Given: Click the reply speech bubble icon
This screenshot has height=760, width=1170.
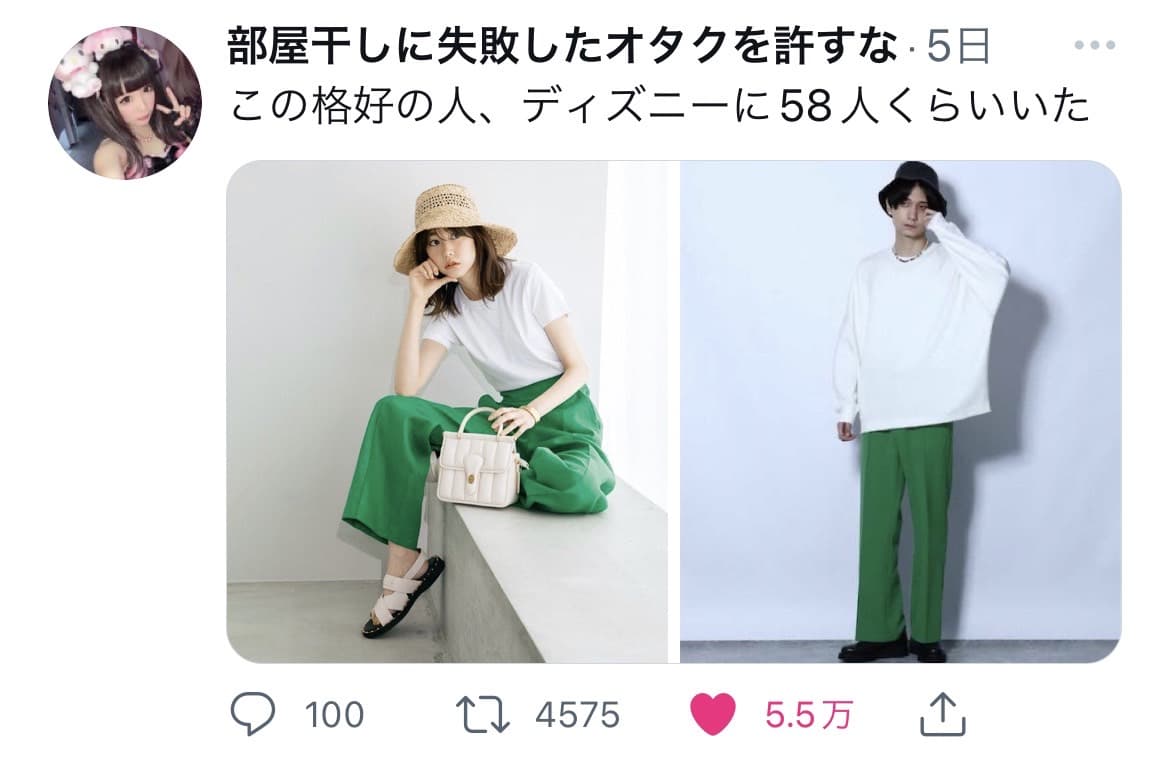Looking at the screenshot, I should tap(252, 714).
